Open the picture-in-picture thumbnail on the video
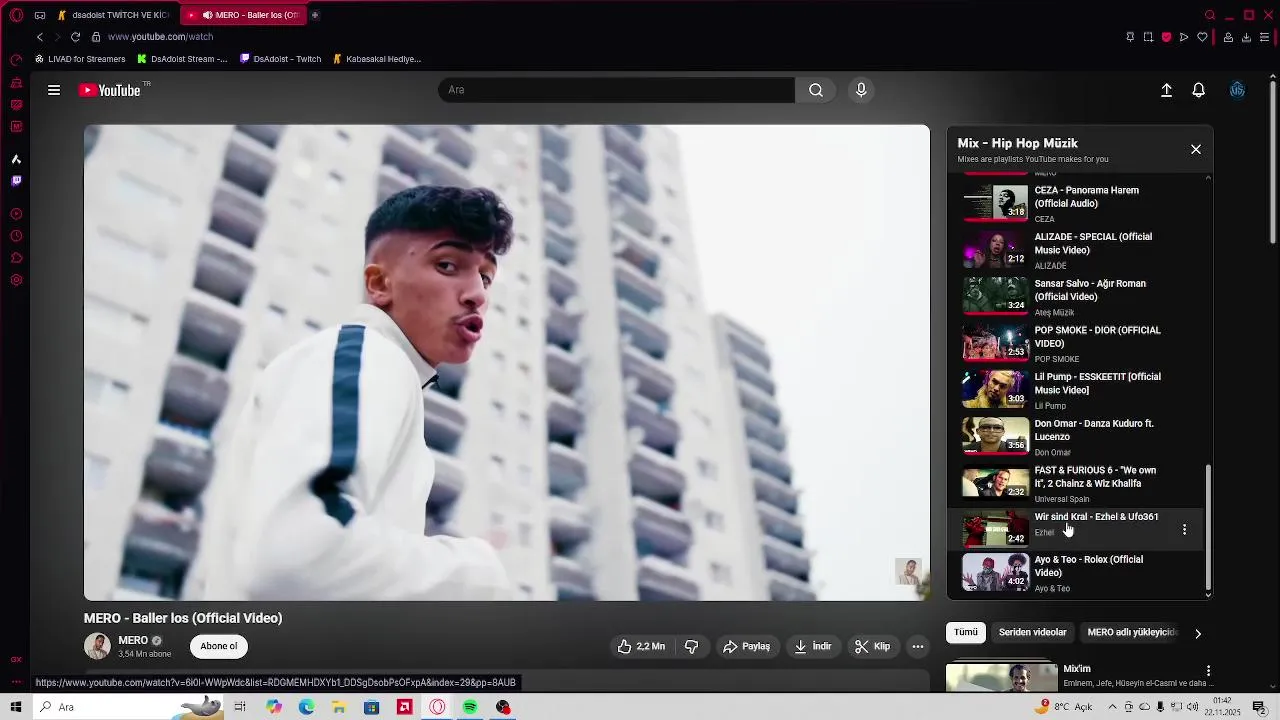Screen dimensions: 1280x720 coord(908,571)
